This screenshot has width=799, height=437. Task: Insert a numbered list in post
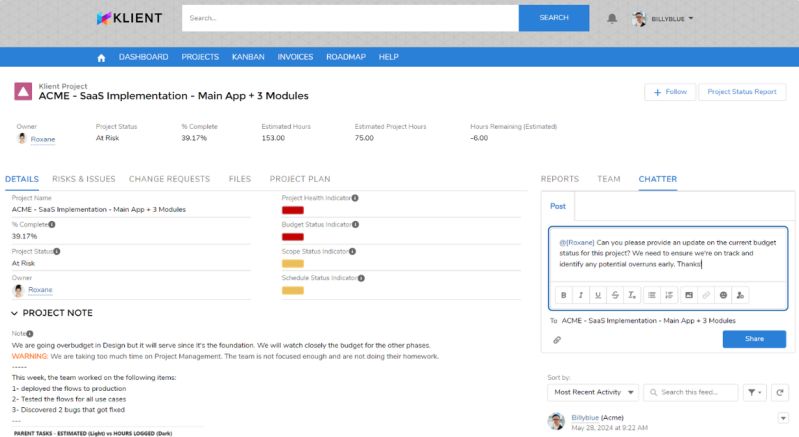point(669,295)
